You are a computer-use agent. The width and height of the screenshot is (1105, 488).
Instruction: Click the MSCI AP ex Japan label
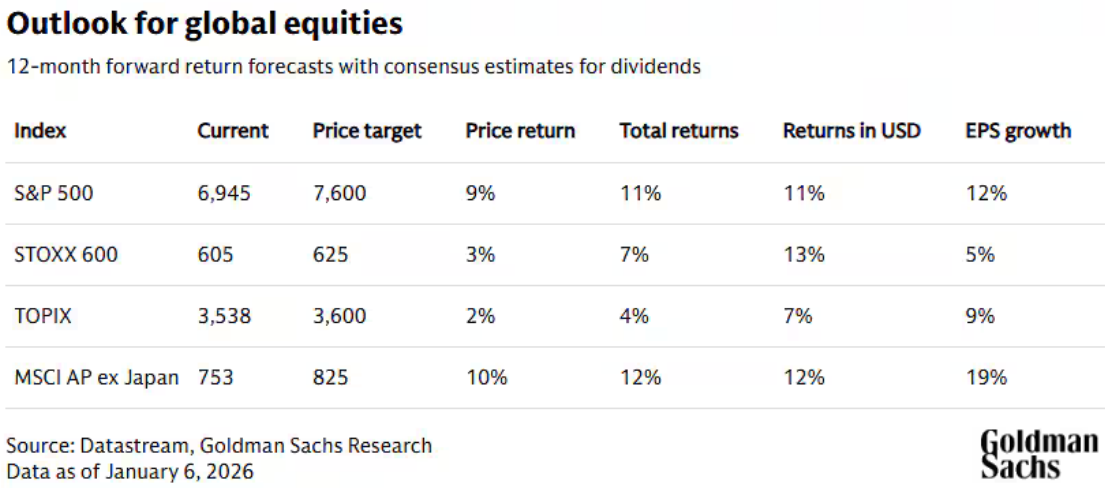coord(96,378)
